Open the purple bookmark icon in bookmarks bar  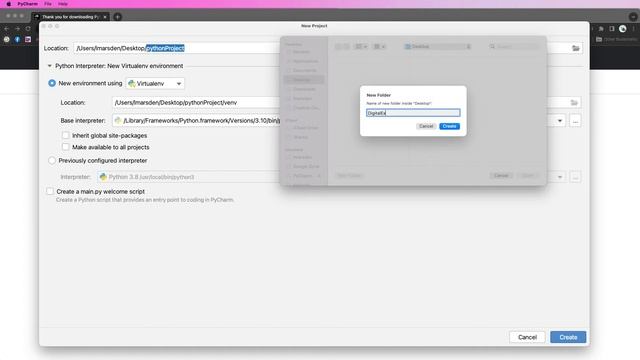(28, 39)
